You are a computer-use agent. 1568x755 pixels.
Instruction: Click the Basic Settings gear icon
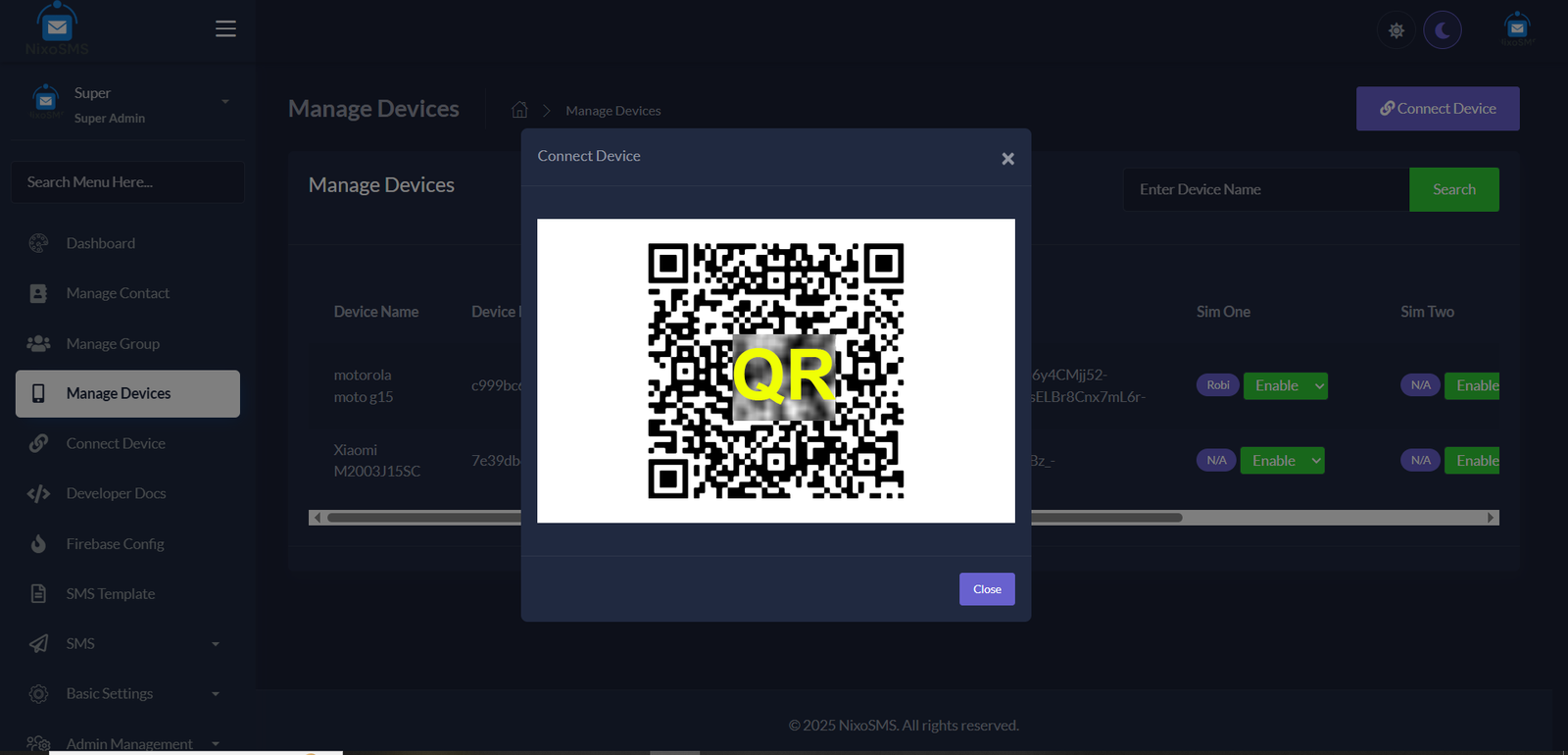click(38, 693)
